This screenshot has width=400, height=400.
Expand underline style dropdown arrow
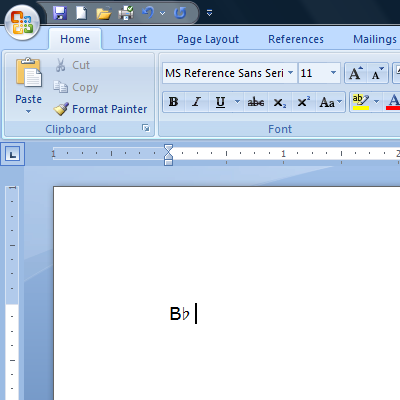coord(237,101)
